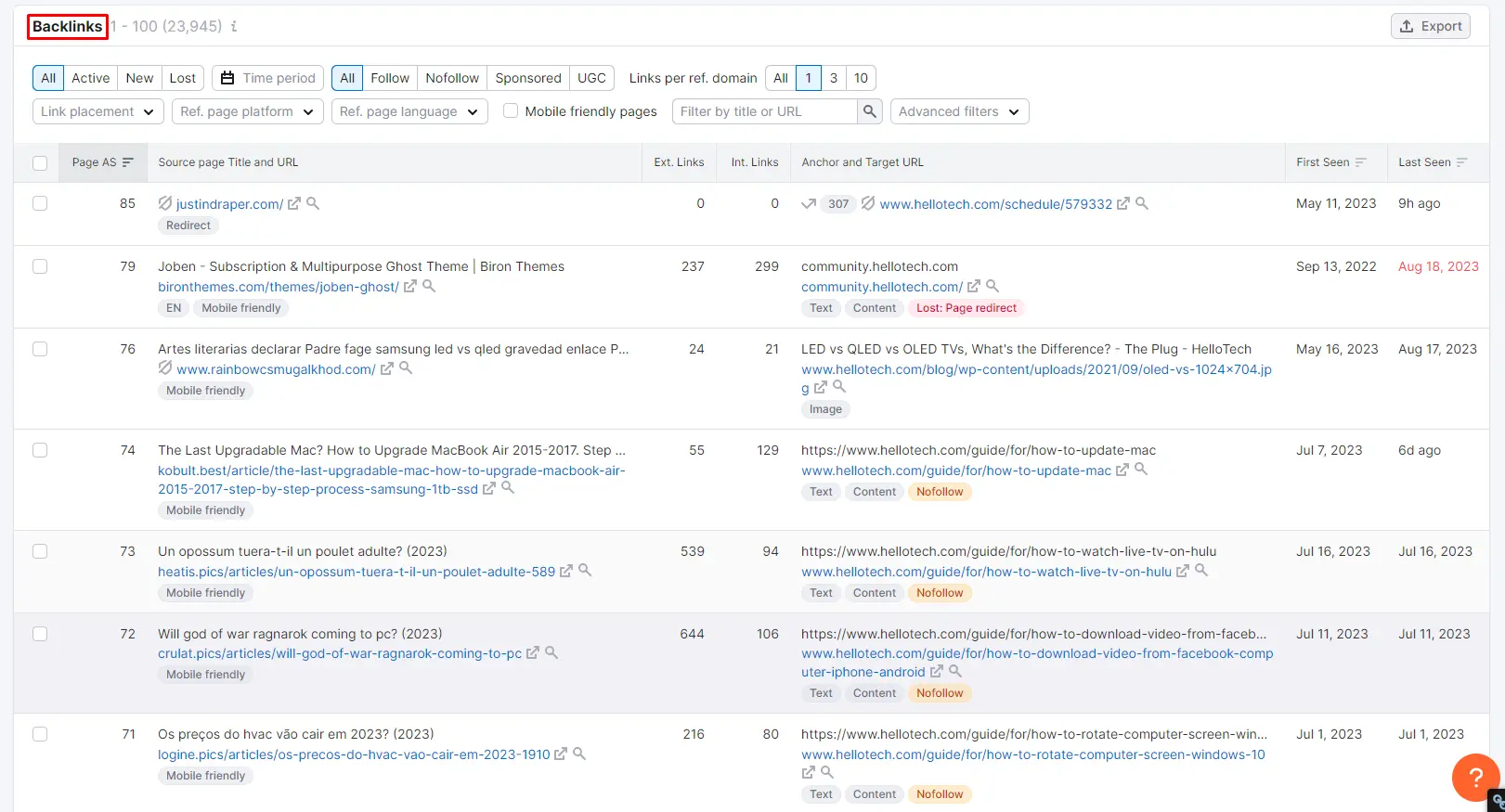Open external link icon for www.rainbowcsmugalkhod.com
Viewport: 1505px width, 812px height.
(x=386, y=369)
